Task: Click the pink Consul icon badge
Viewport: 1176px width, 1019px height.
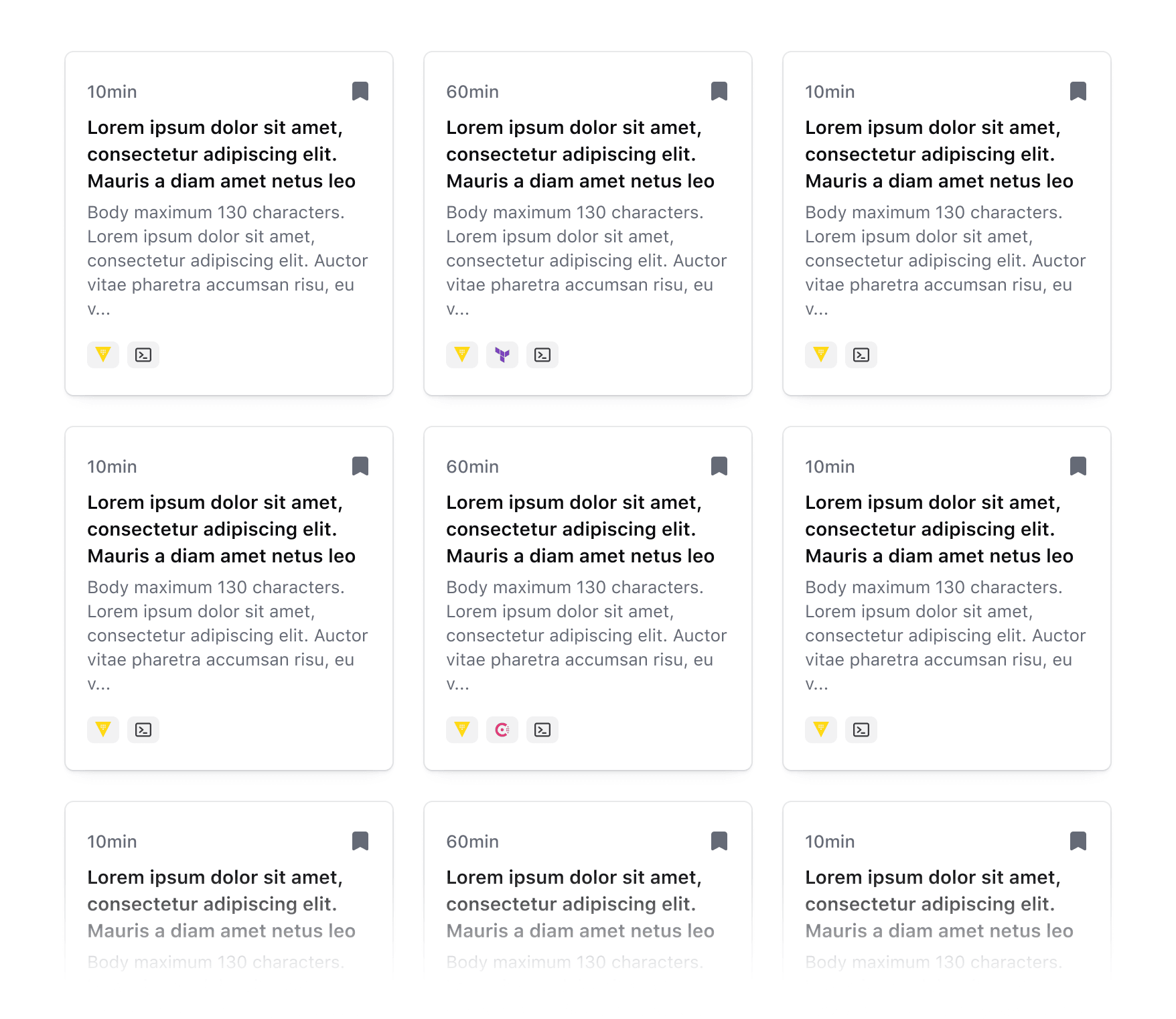Action: click(502, 730)
